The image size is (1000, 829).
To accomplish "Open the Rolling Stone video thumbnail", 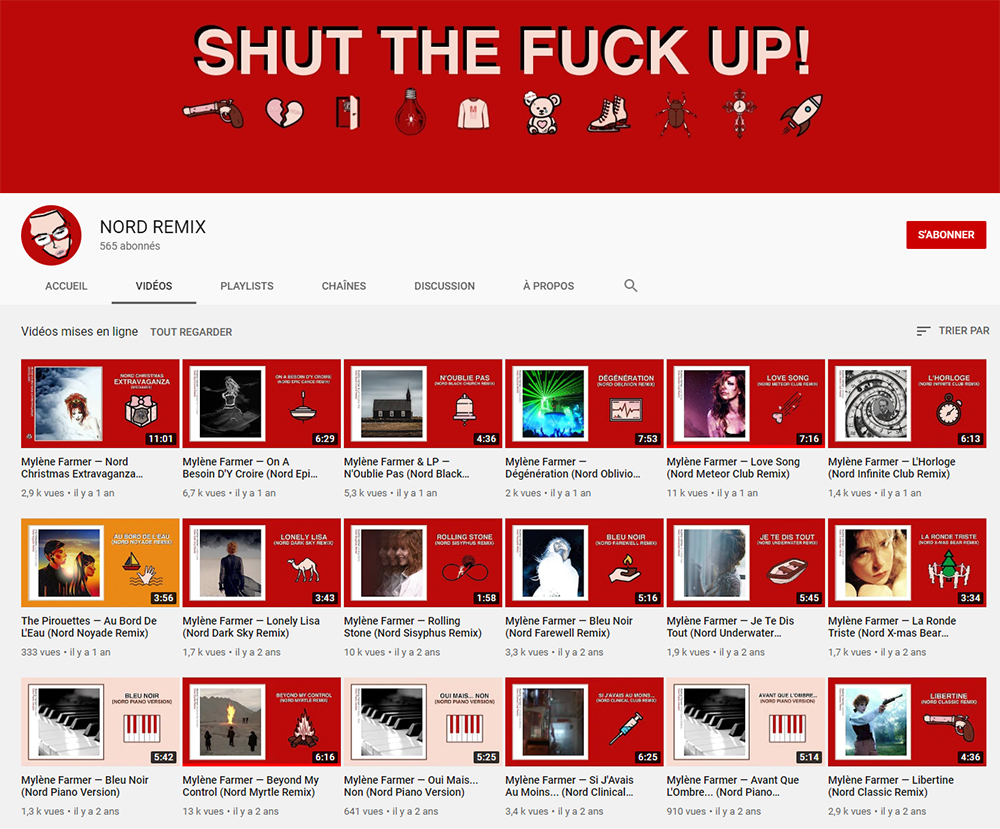I will 423,562.
